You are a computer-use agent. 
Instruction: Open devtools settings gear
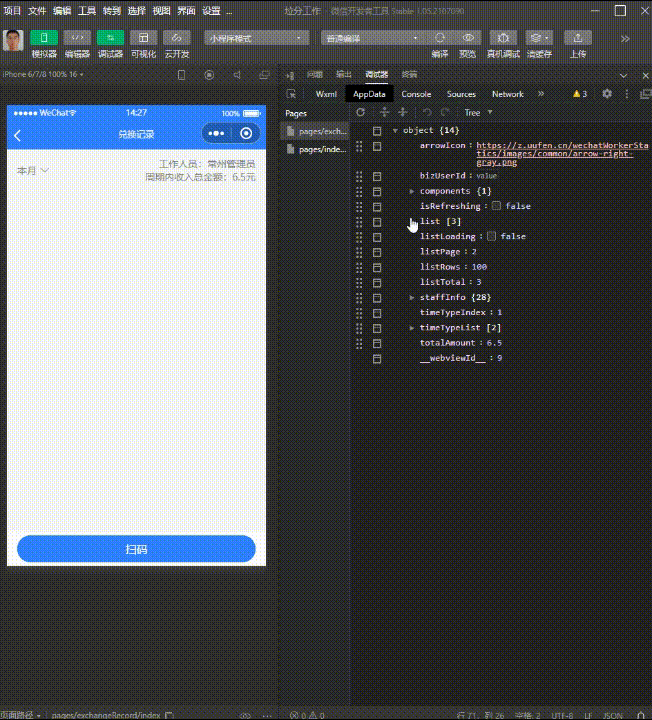coord(607,94)
